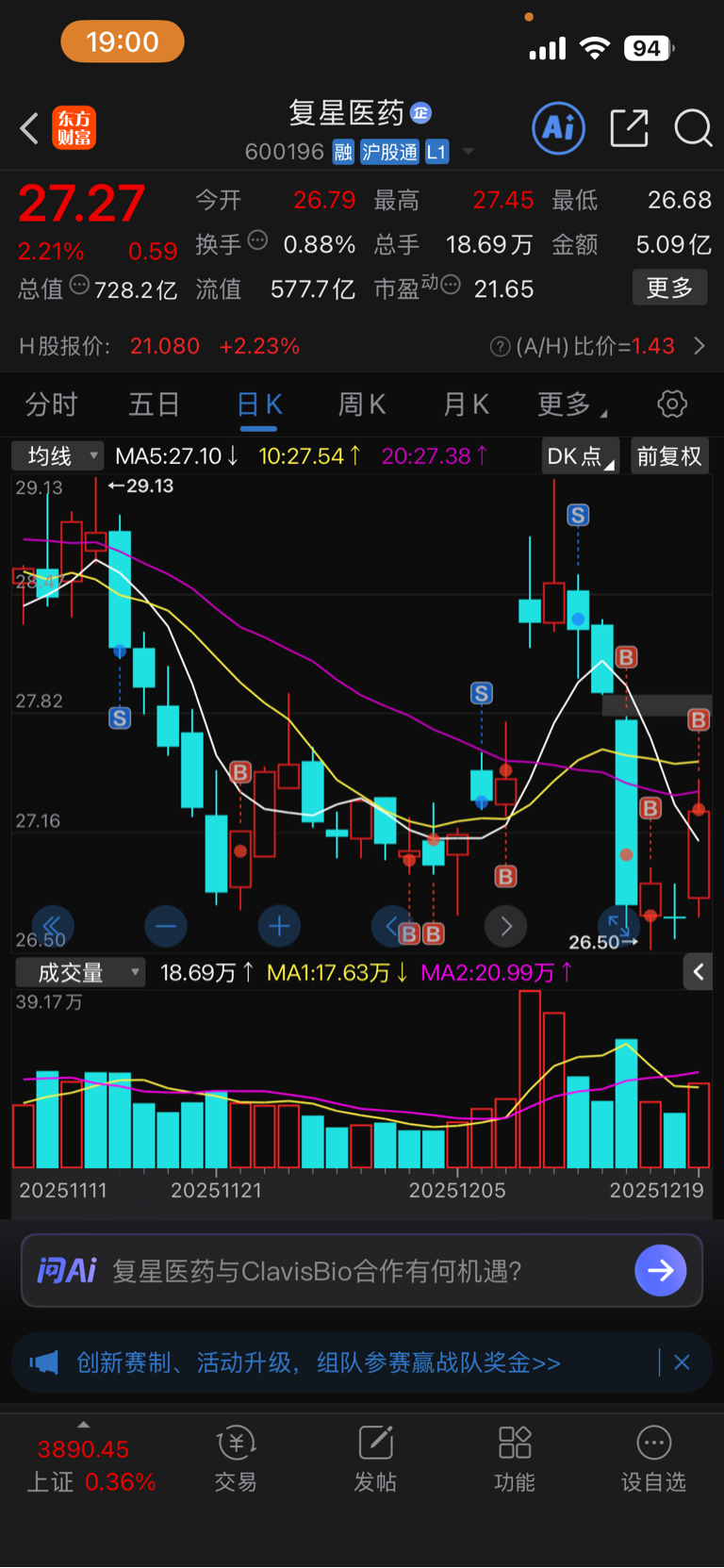
Task: Open the 创新赛制 promotion banner link
Action: [319, 1362]
